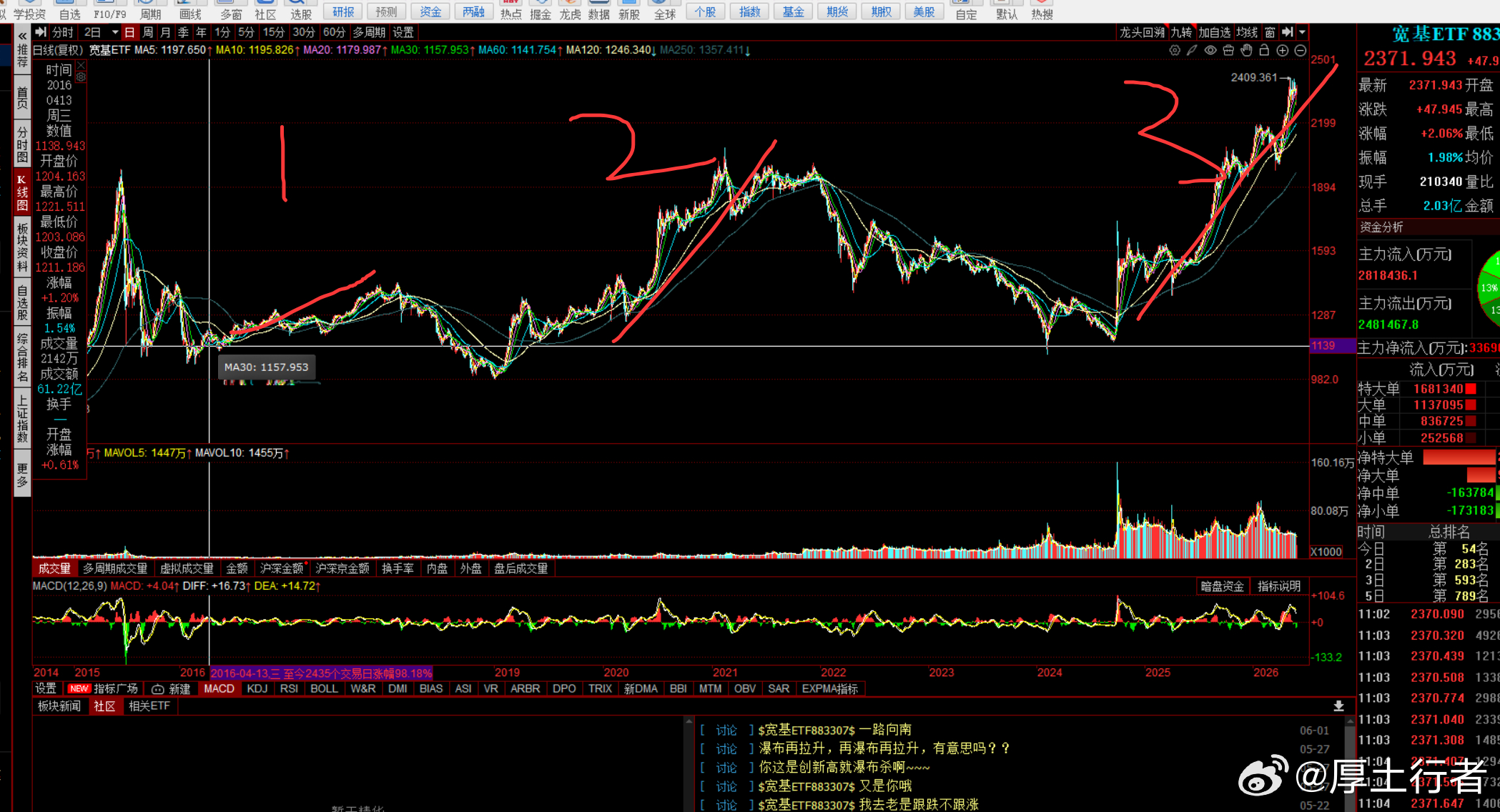Open the 热点 toolbar icon
The width and height of the screenshot is (1500, 812).
coord(511,10)
